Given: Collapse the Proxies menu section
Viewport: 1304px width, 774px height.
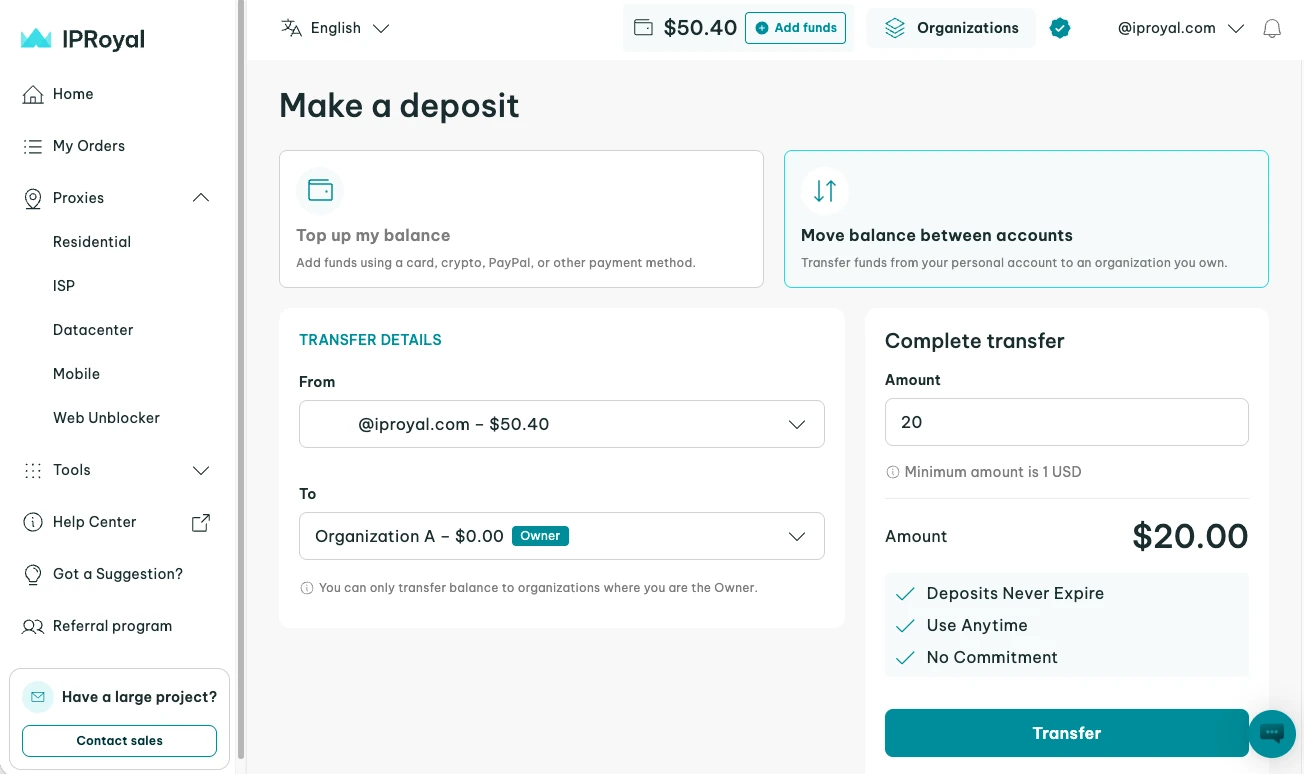Looking at the screenshot, I should pyautogui.click(x=201, y=198).
